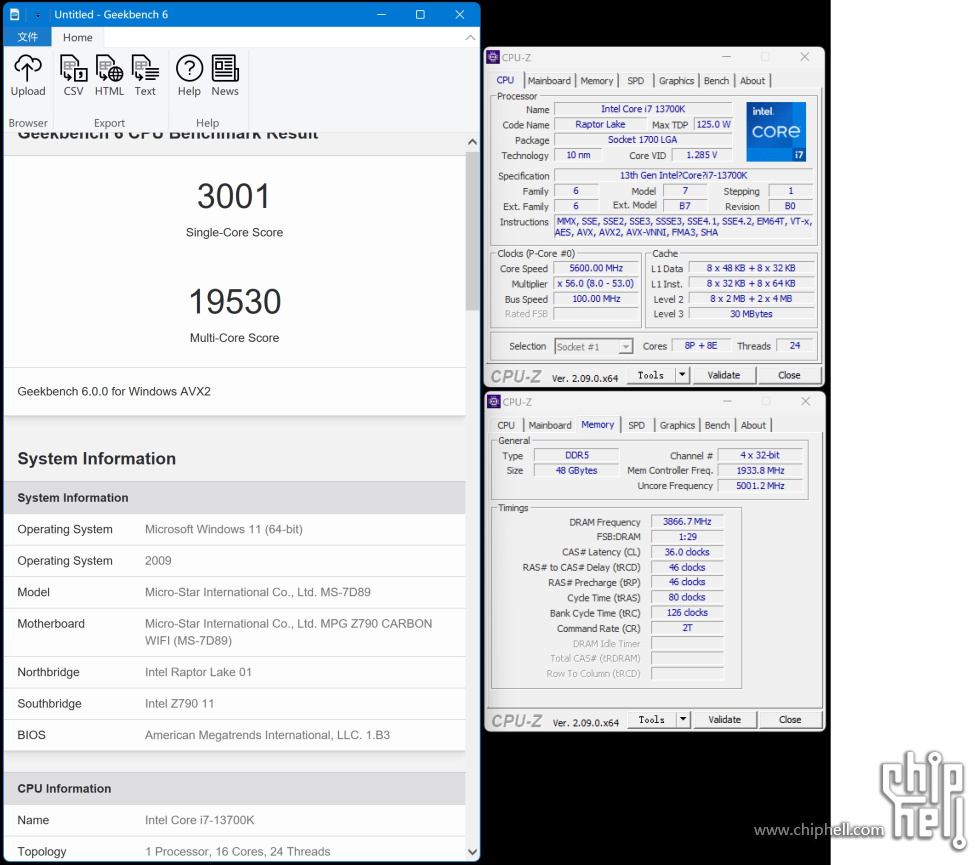The height and width of the screenshot is (865, 980).
Task: Click the Core Speed 5600.00 MHz field
Action: coord(596,268)
